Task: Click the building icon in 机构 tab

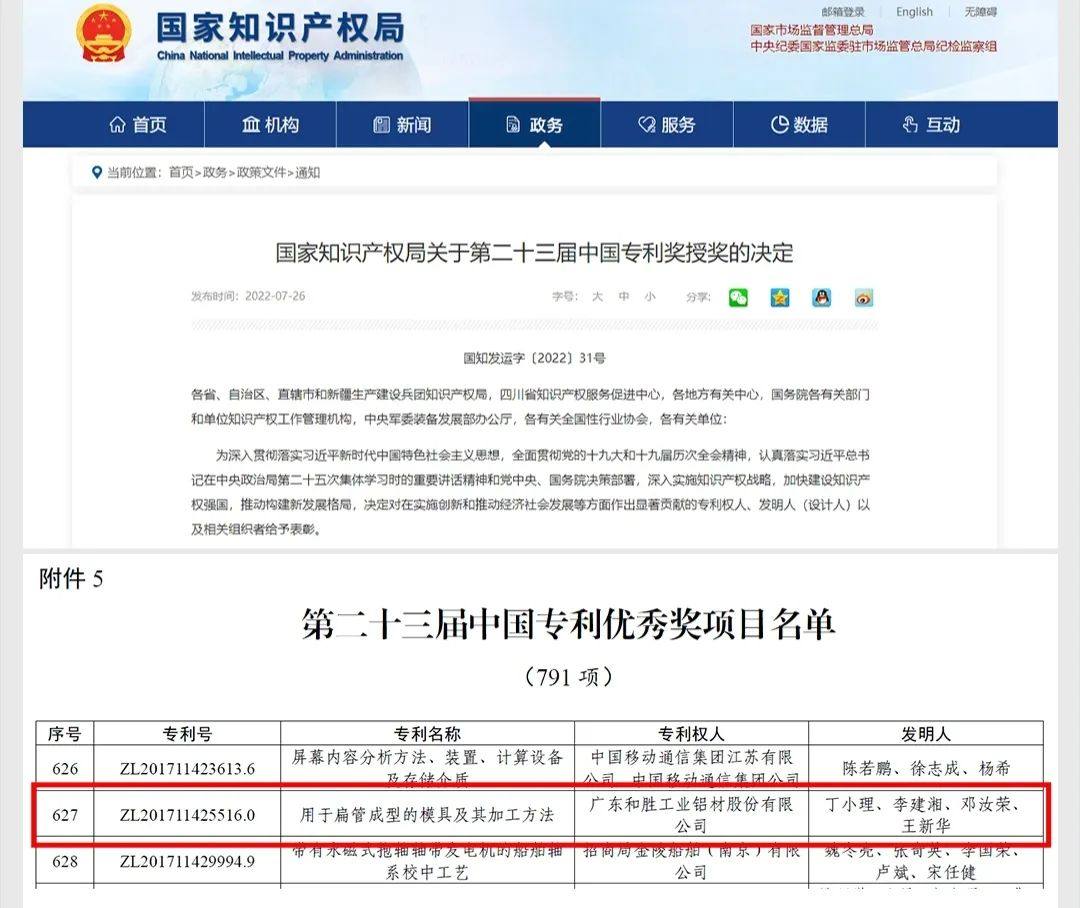Action: pyautogui.click(x=251, y=125)
